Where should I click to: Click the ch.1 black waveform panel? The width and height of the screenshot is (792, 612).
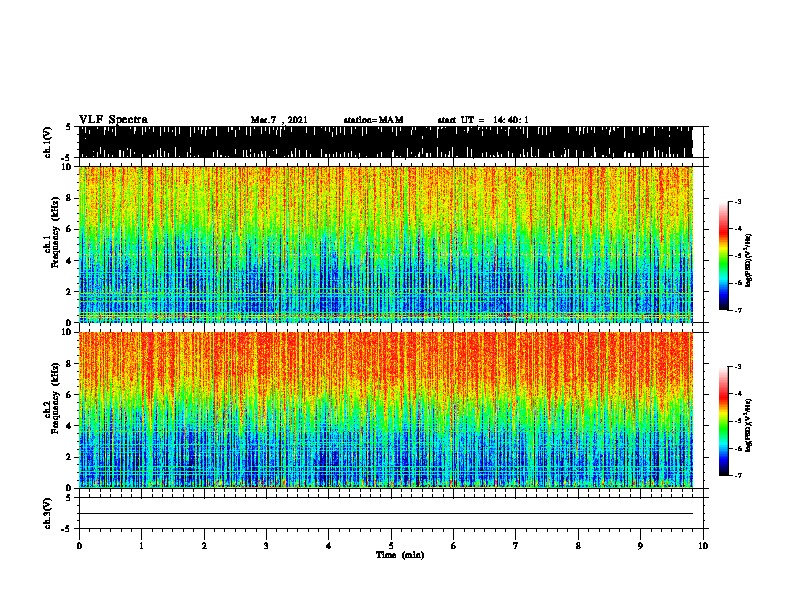coord(385,142)
